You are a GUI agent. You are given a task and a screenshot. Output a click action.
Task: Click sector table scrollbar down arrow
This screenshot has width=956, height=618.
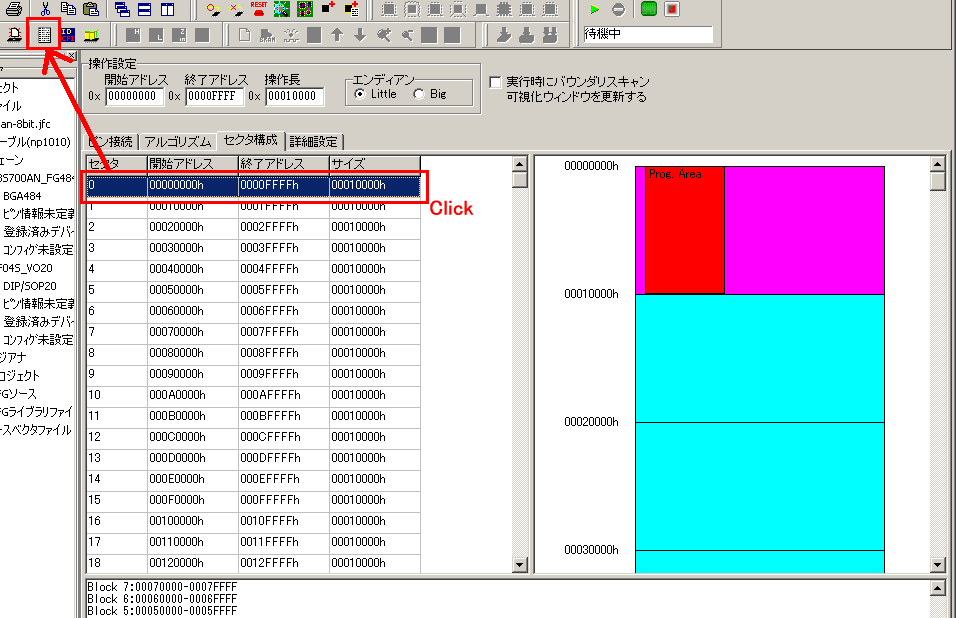tap(519, 565)
